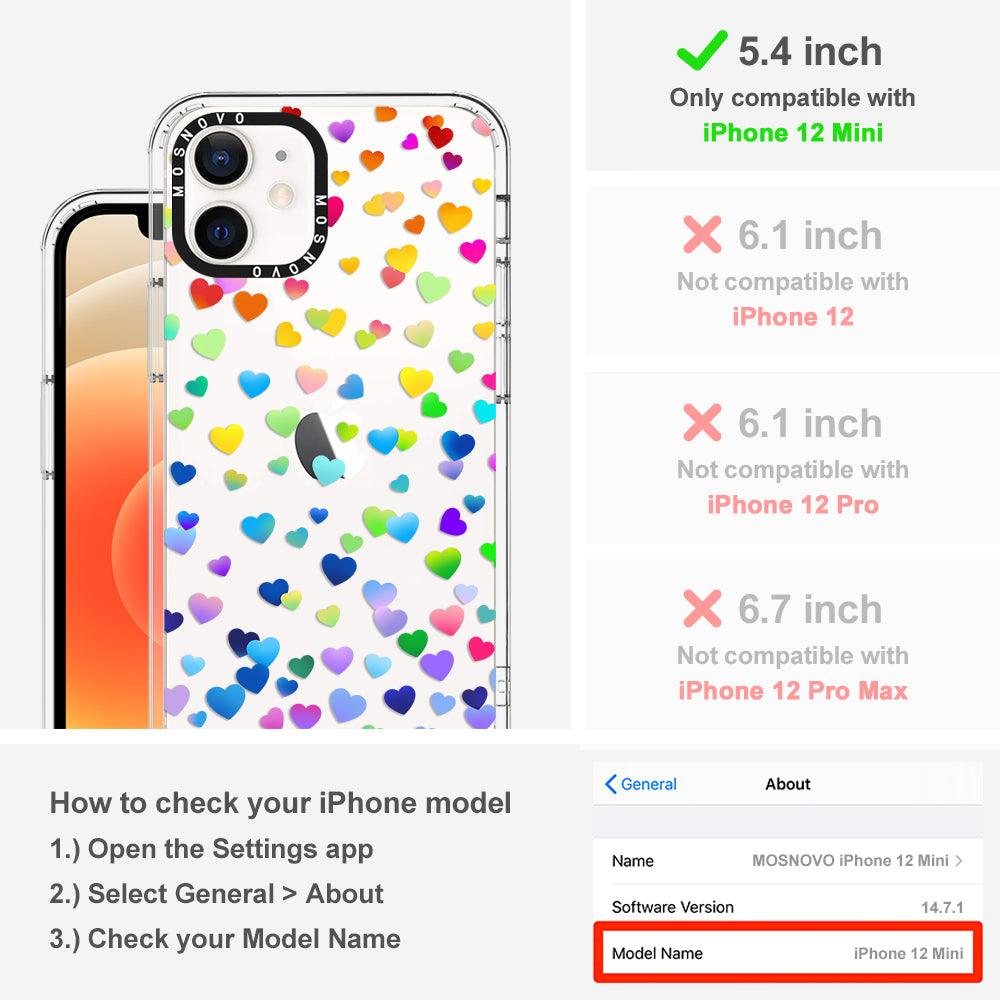
Task: Click the camera flash on the phone
Action: 281,195
